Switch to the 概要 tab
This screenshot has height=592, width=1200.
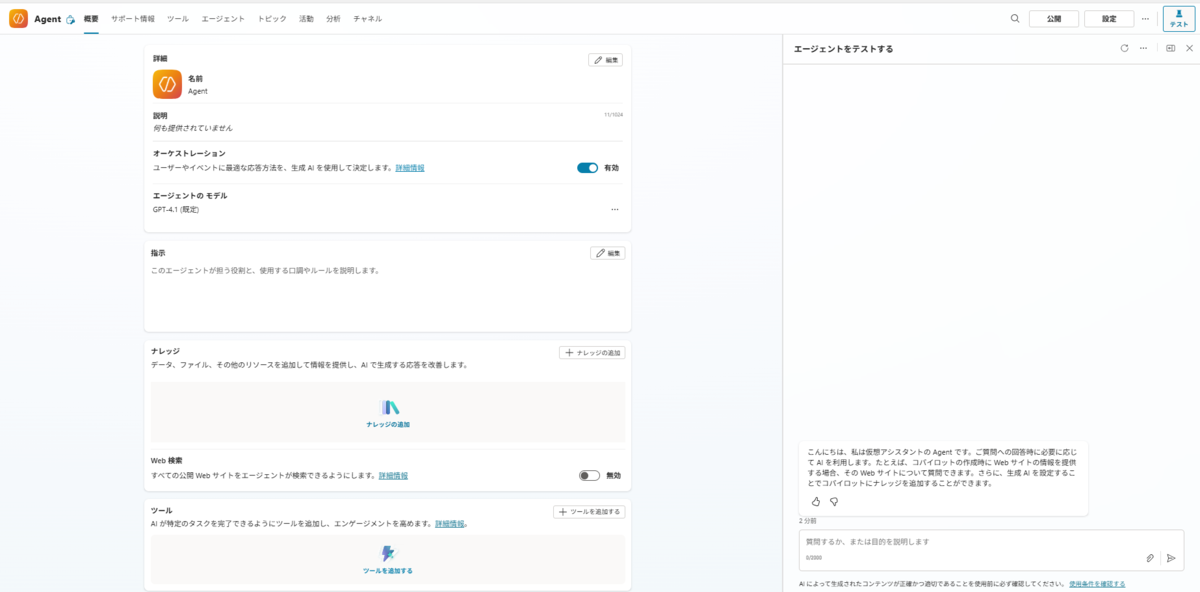(x=91, y=19)
